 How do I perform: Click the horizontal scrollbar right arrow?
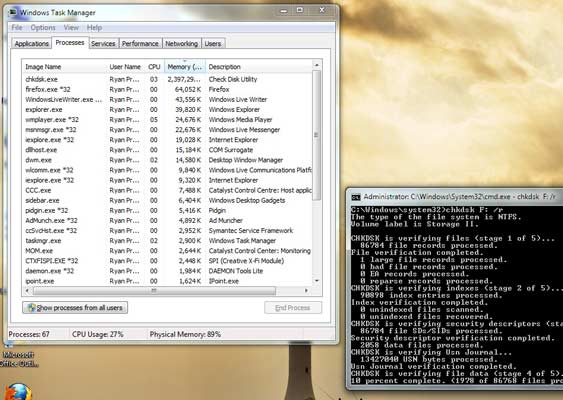pyautogui.click(x=306, y=290)
